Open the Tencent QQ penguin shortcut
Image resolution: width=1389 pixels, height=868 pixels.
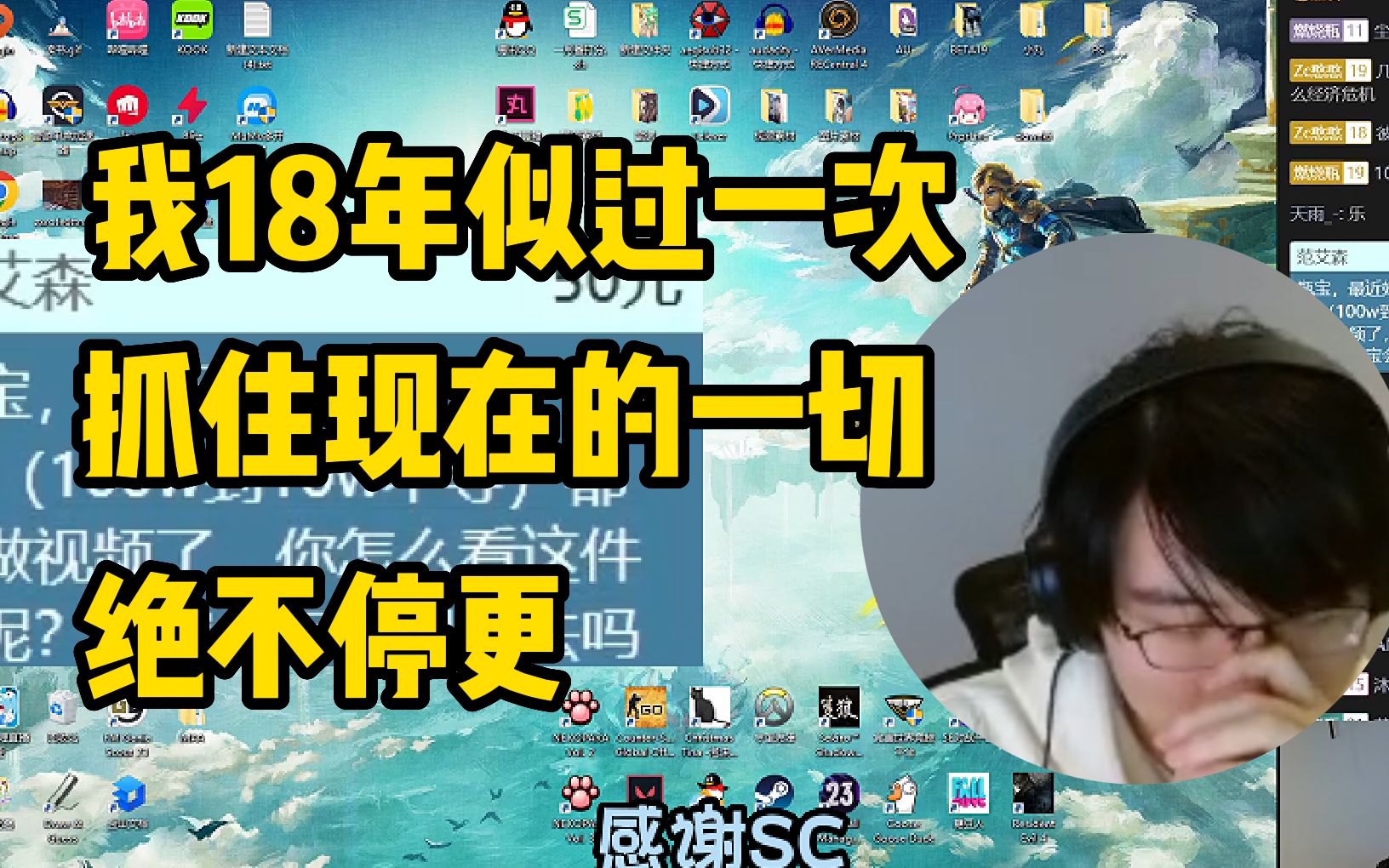515,23
